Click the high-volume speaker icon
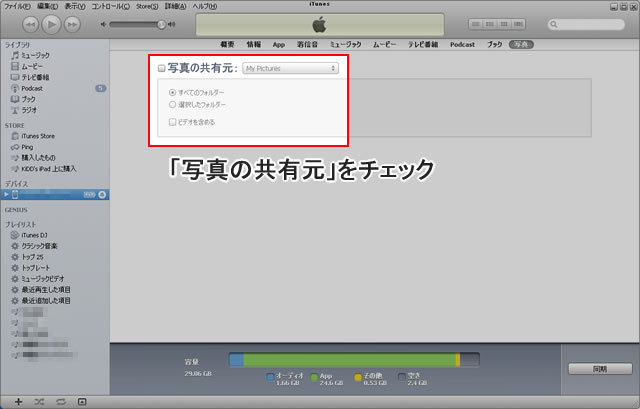This screenshot has width=640, height=409. 172,24
